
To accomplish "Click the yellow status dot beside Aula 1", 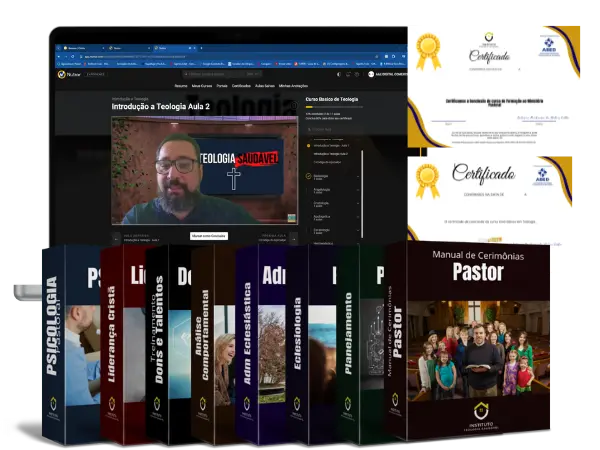I will click(x=308, y=146).
